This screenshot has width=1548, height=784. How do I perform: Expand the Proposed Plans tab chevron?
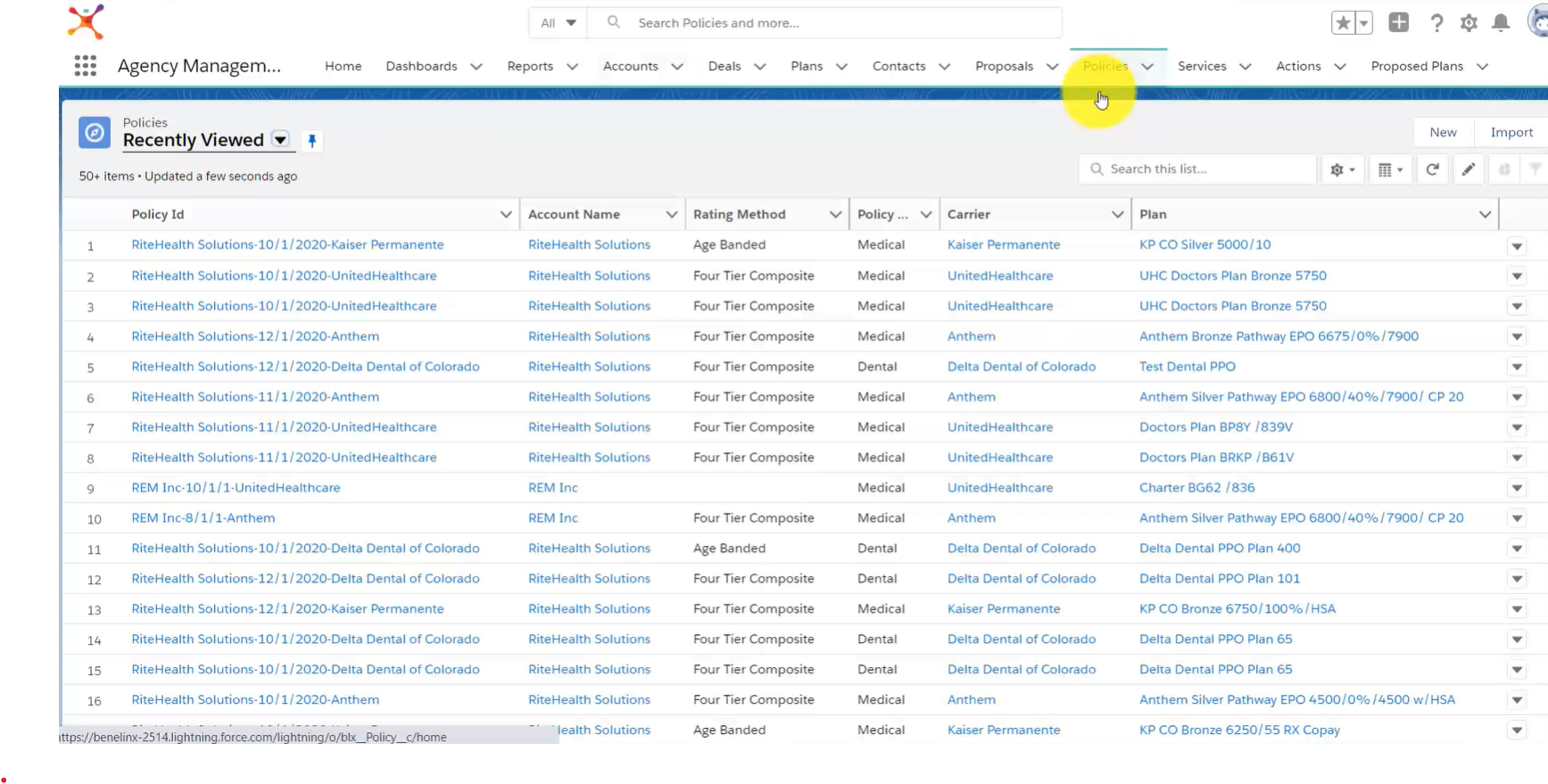pyautogui.click(x=1482, y=66)
